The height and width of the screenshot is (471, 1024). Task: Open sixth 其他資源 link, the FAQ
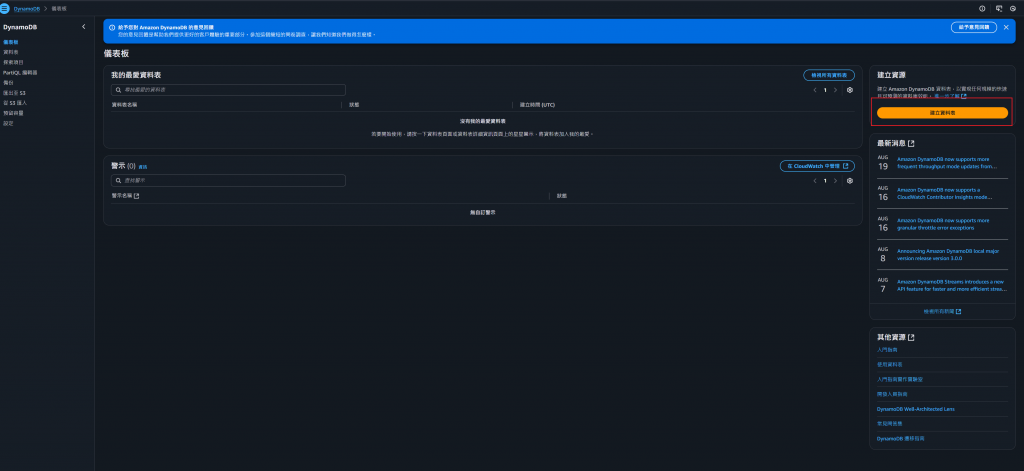pos(889,423)
